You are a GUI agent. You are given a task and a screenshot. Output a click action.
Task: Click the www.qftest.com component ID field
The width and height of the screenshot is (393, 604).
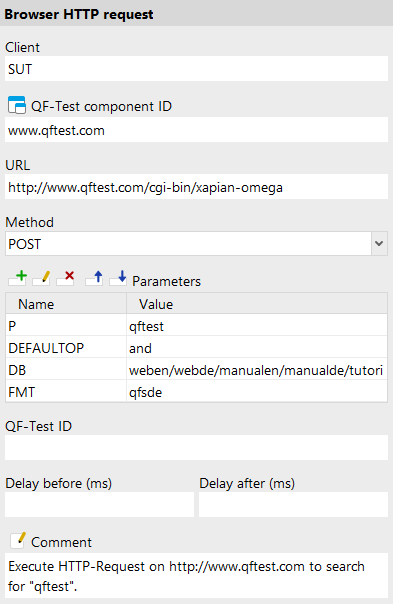196,130
